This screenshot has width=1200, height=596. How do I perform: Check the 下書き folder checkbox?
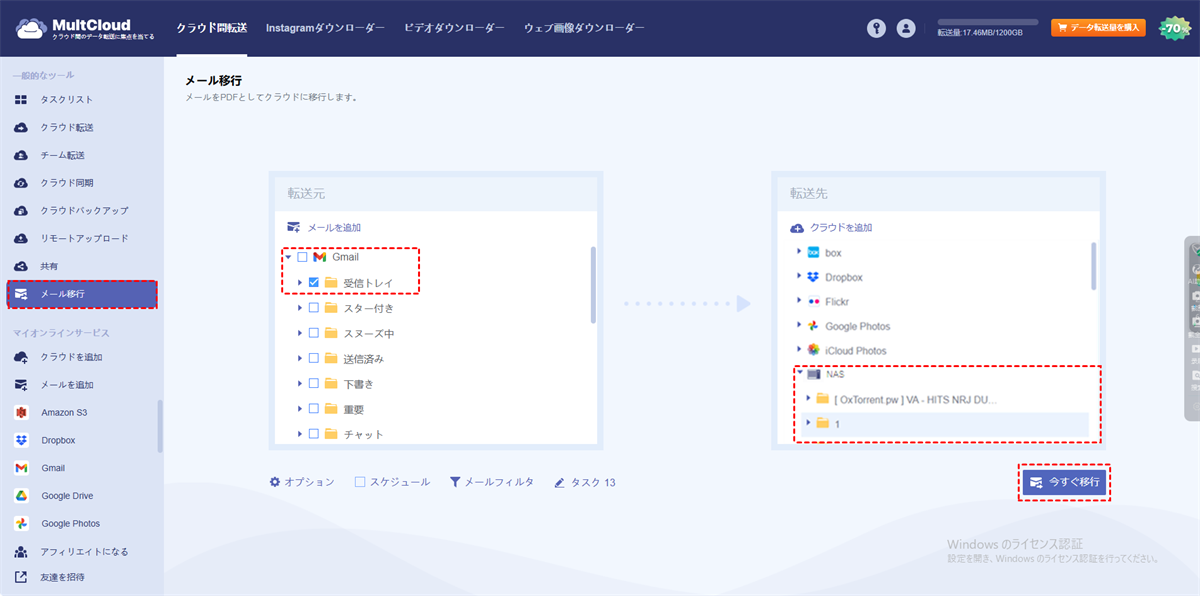point(314,383)
